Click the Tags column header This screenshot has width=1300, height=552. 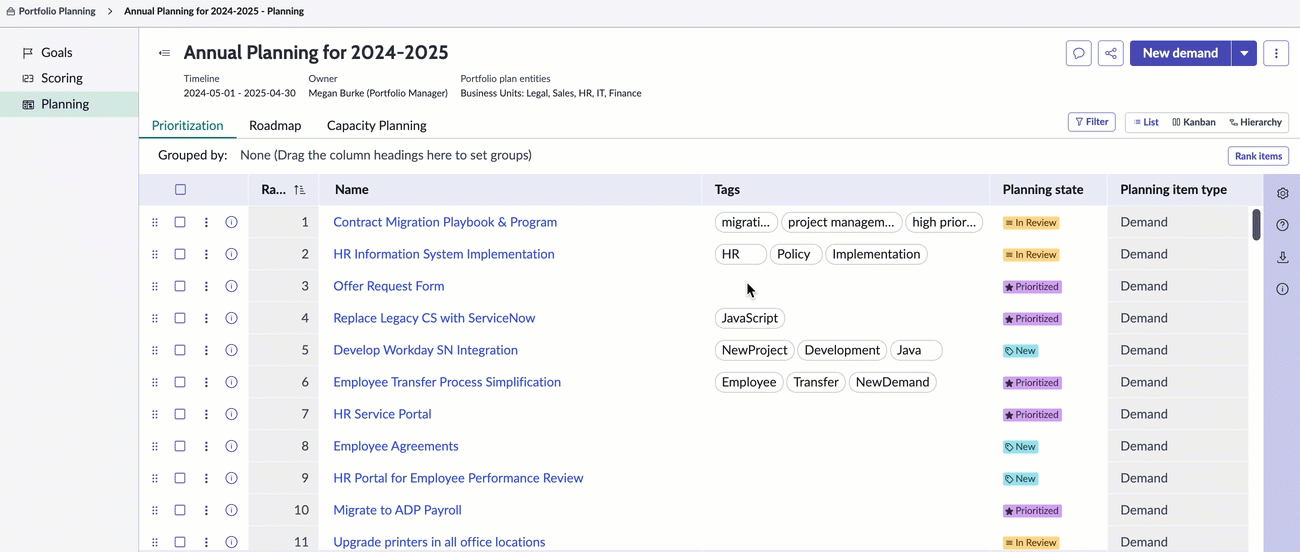[845, 189]
